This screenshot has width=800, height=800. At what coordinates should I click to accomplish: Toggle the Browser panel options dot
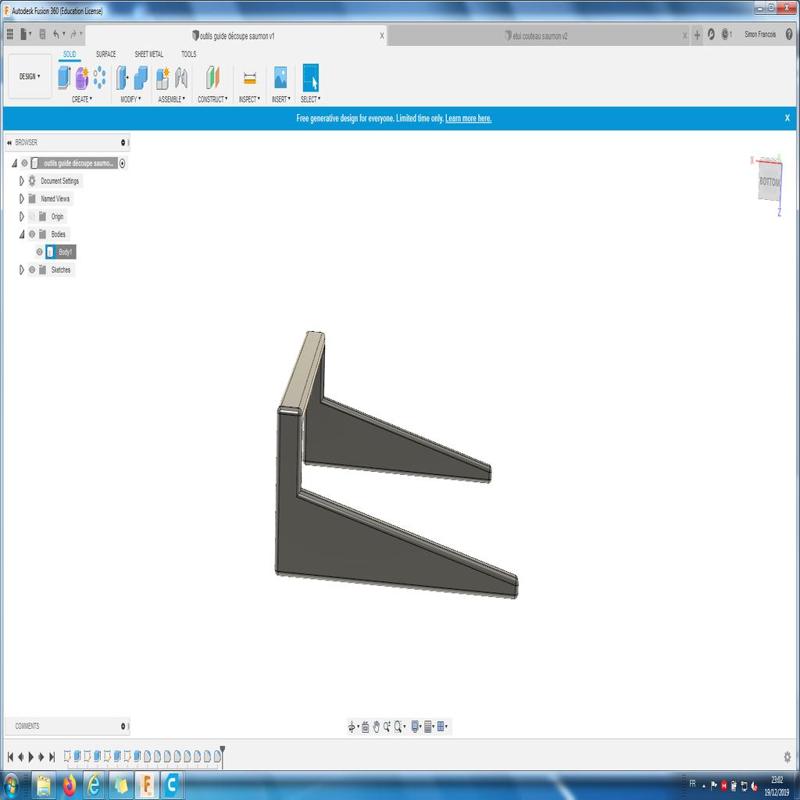tap(123, 142)
